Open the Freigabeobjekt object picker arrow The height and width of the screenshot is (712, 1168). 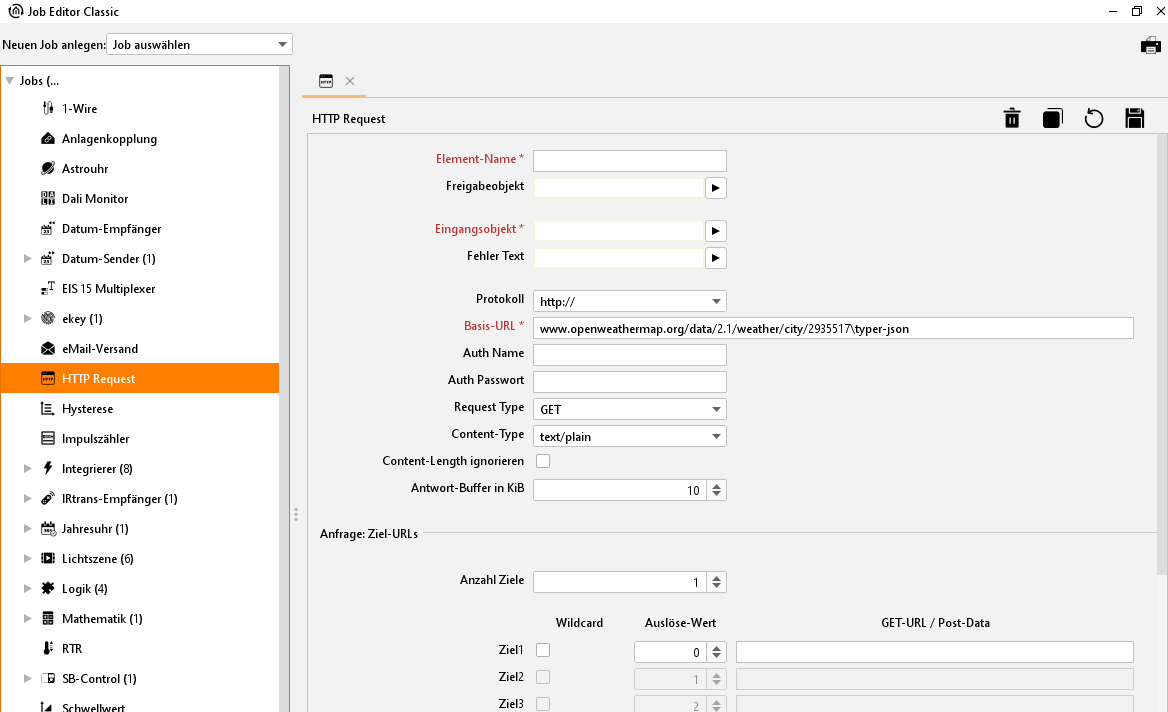point(715,188)
